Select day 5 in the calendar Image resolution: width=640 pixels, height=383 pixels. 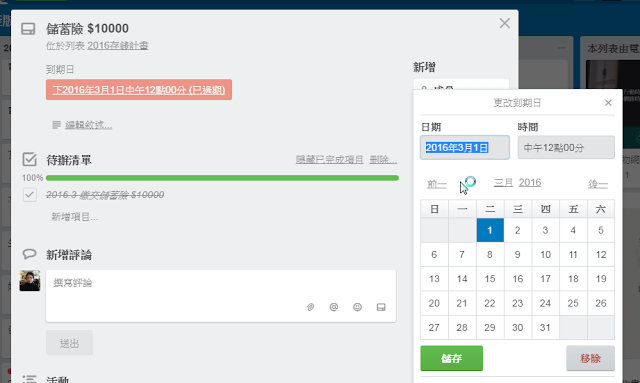pos(601,230)
